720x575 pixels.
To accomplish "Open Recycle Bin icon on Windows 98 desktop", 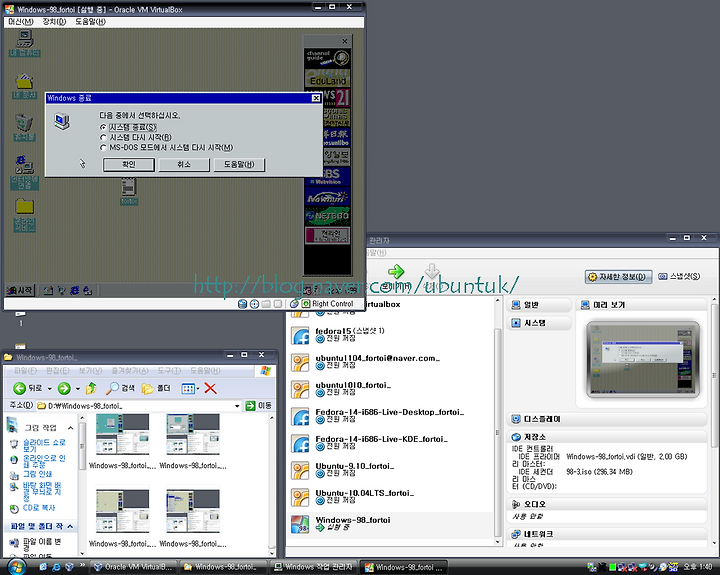I will click(x=24, y=127).
